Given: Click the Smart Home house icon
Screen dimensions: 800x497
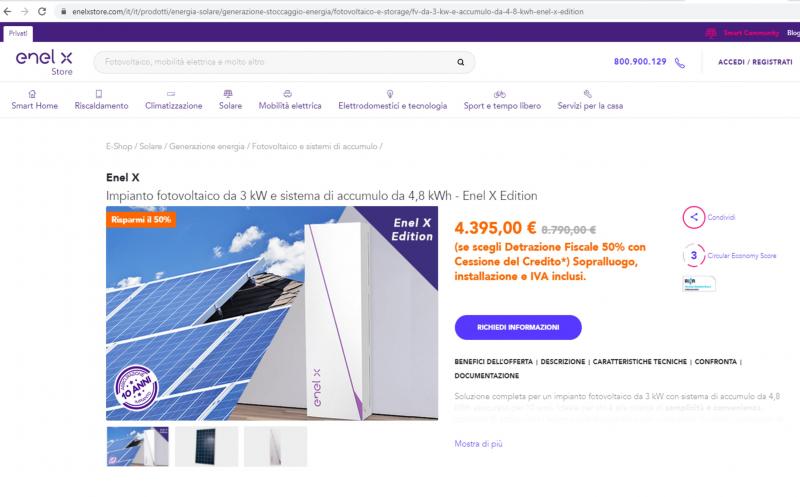Looking at the screenshot, I should [x=33, y=94].
